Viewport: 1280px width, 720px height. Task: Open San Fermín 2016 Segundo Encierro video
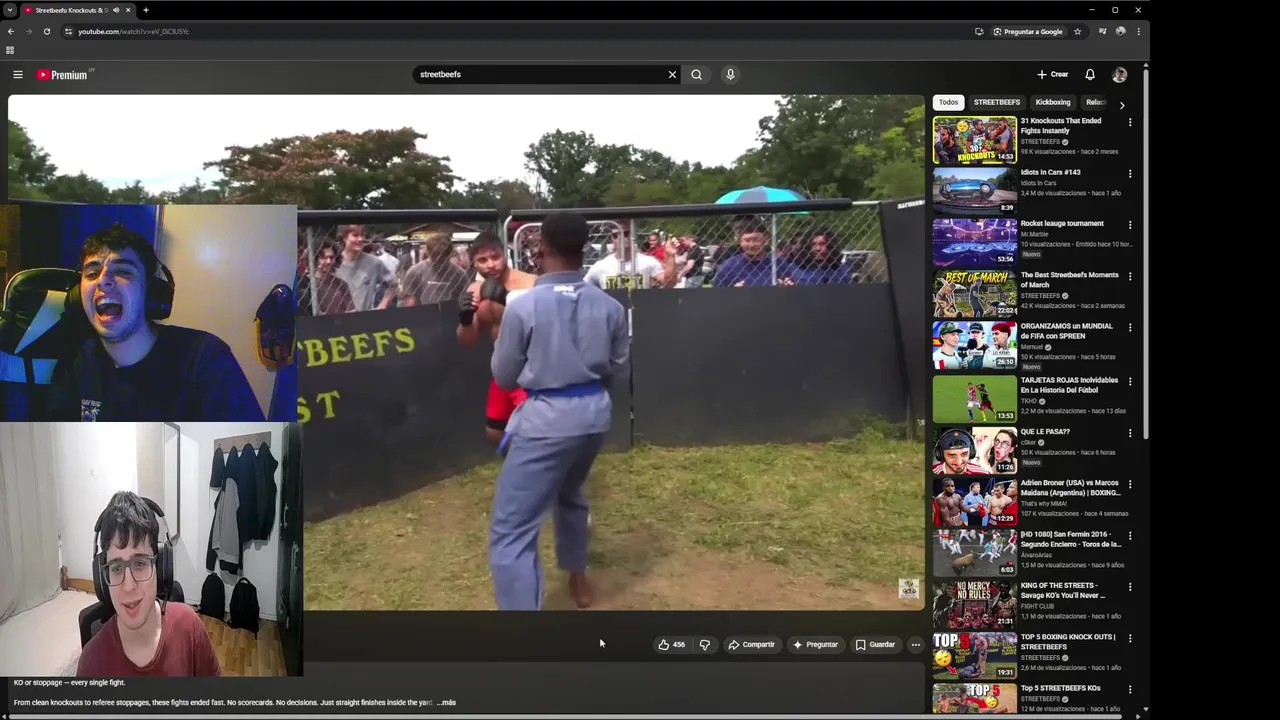1070,539
